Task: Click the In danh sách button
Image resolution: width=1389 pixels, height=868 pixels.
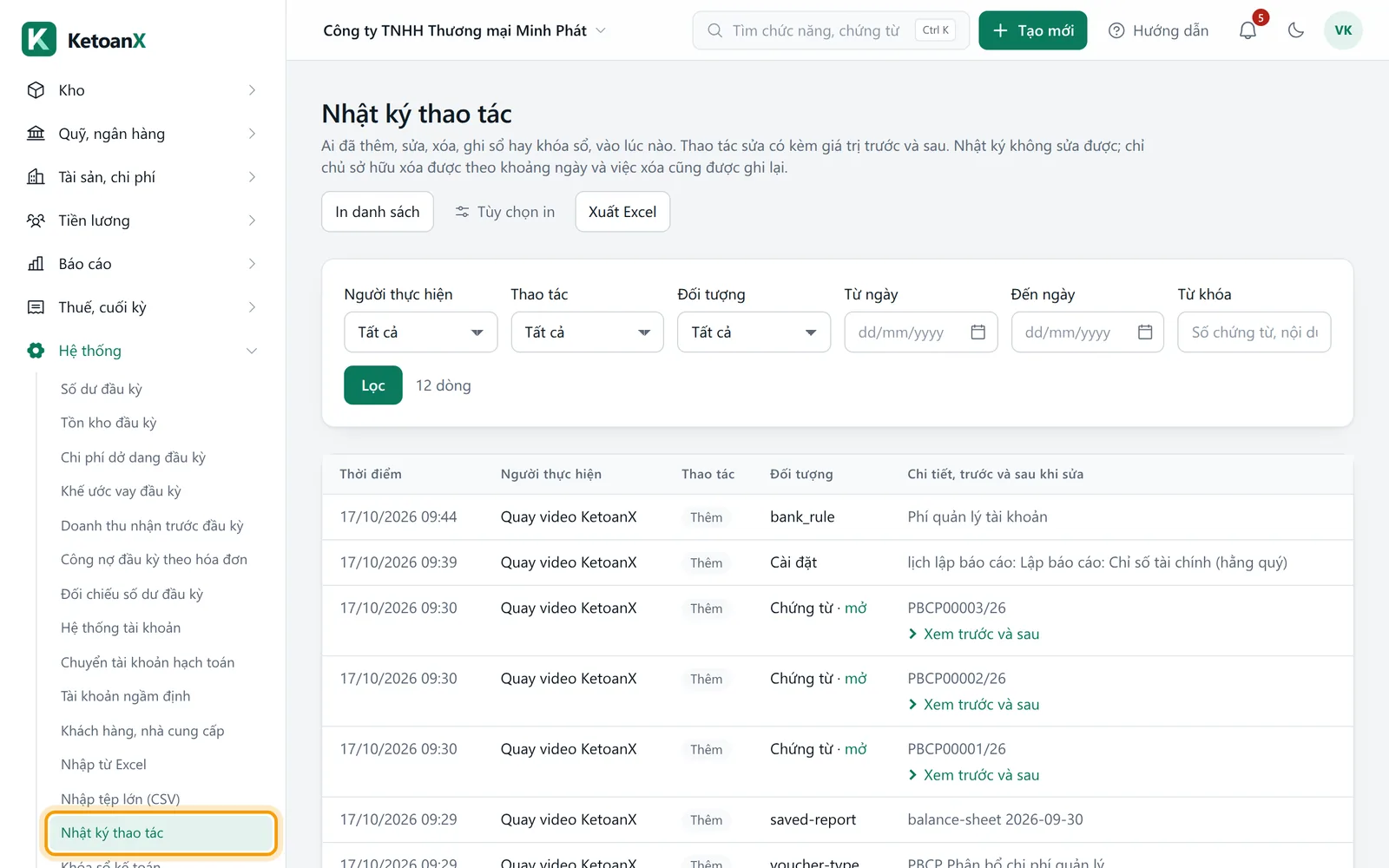Action: (x=378, y=212)
